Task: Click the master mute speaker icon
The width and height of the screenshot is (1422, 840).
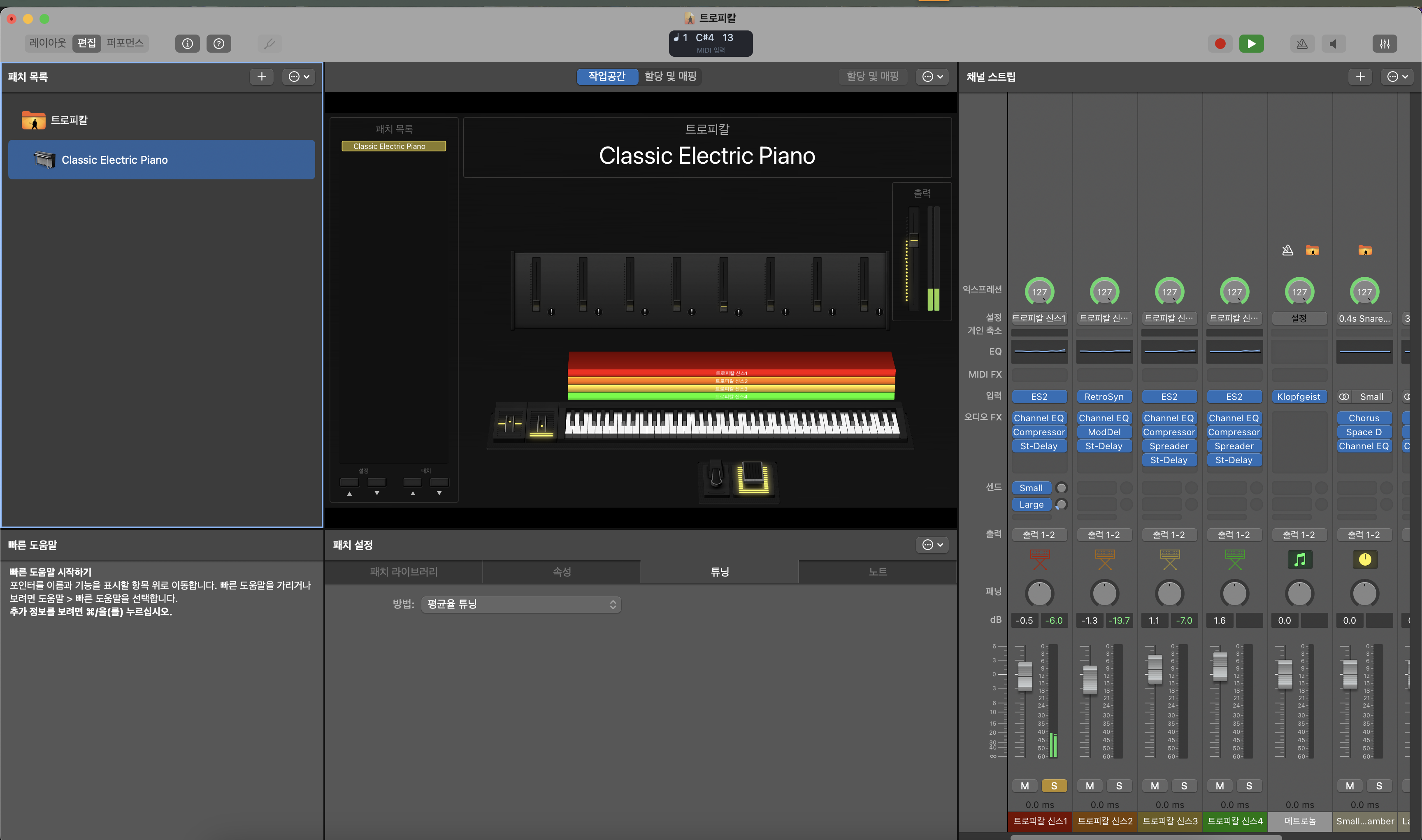Action: click(1333, 44)
